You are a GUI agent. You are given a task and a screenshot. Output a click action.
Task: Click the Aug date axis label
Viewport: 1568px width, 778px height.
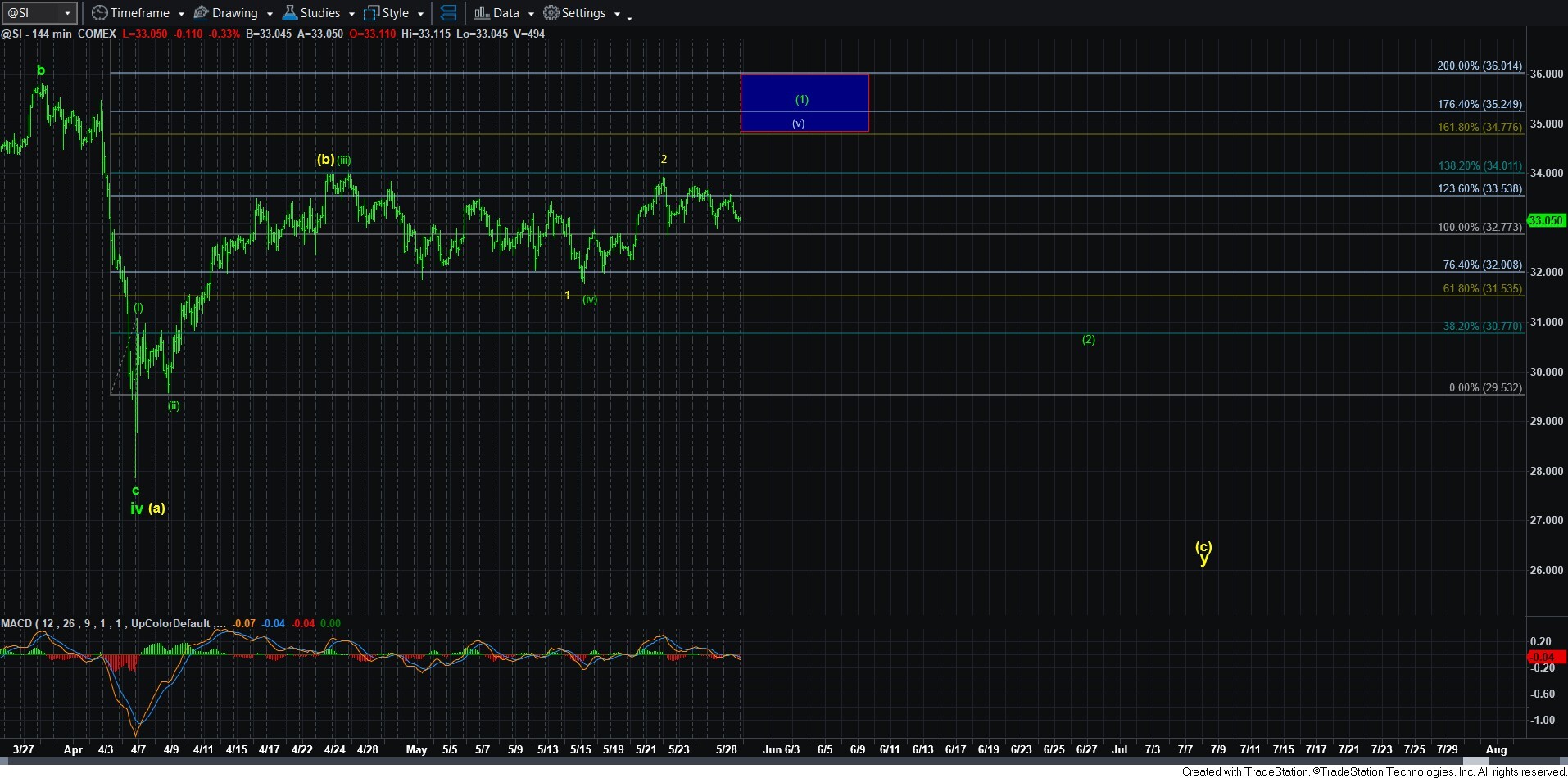pos(1496,749)
